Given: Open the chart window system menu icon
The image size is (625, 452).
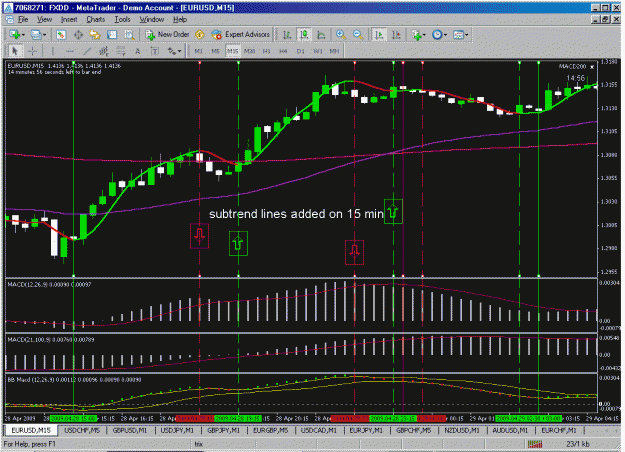Looking at the screenshot, I should point(9,19).
